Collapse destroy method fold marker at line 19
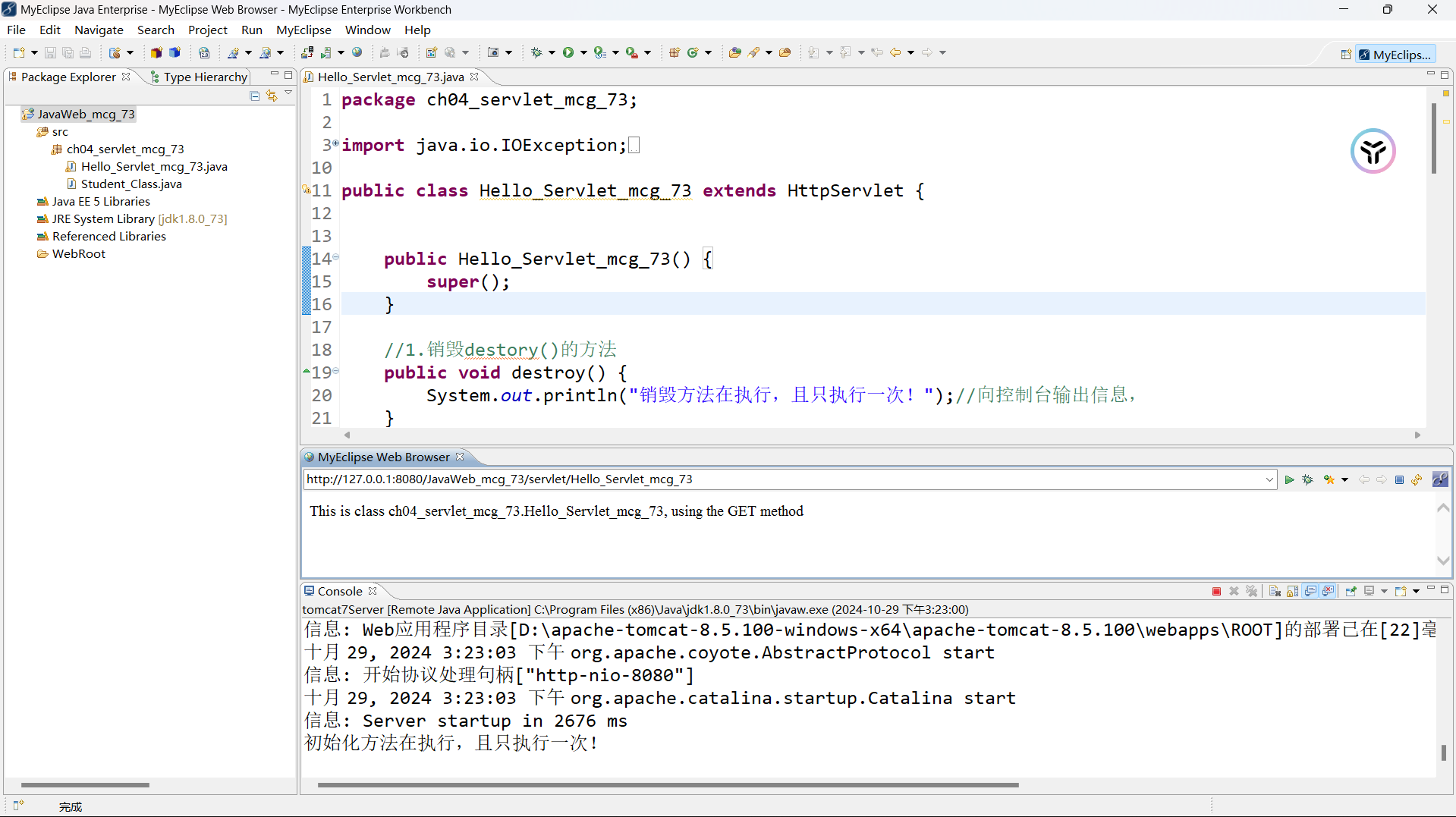 click(x=335, y=371)
